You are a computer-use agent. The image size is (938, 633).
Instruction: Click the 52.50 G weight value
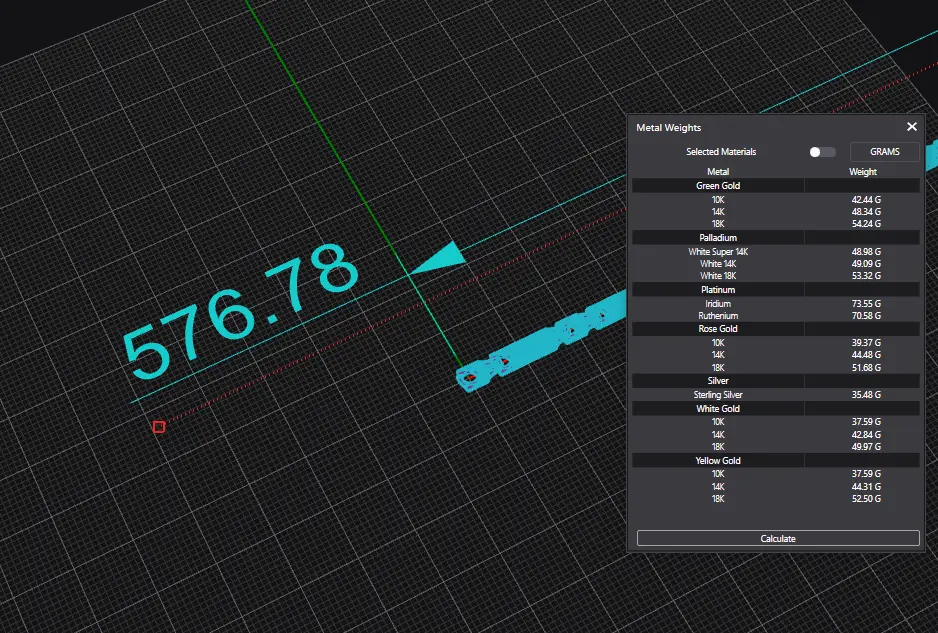(866, 499)
